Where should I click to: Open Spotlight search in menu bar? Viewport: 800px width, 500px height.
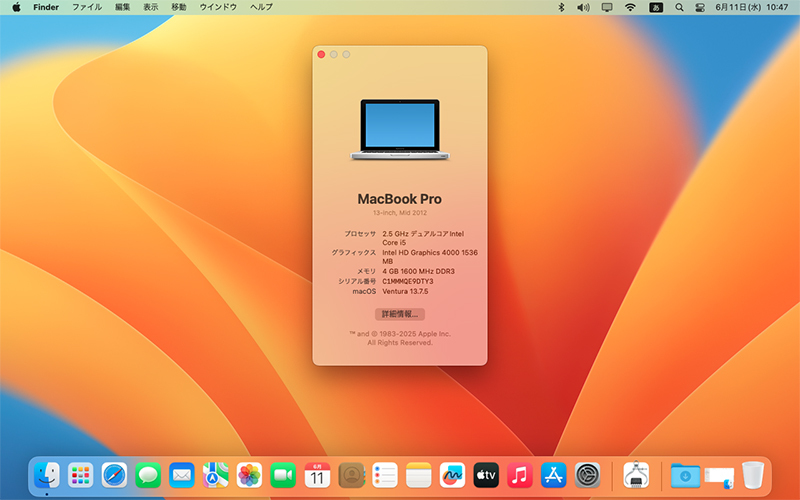[679, 7]
